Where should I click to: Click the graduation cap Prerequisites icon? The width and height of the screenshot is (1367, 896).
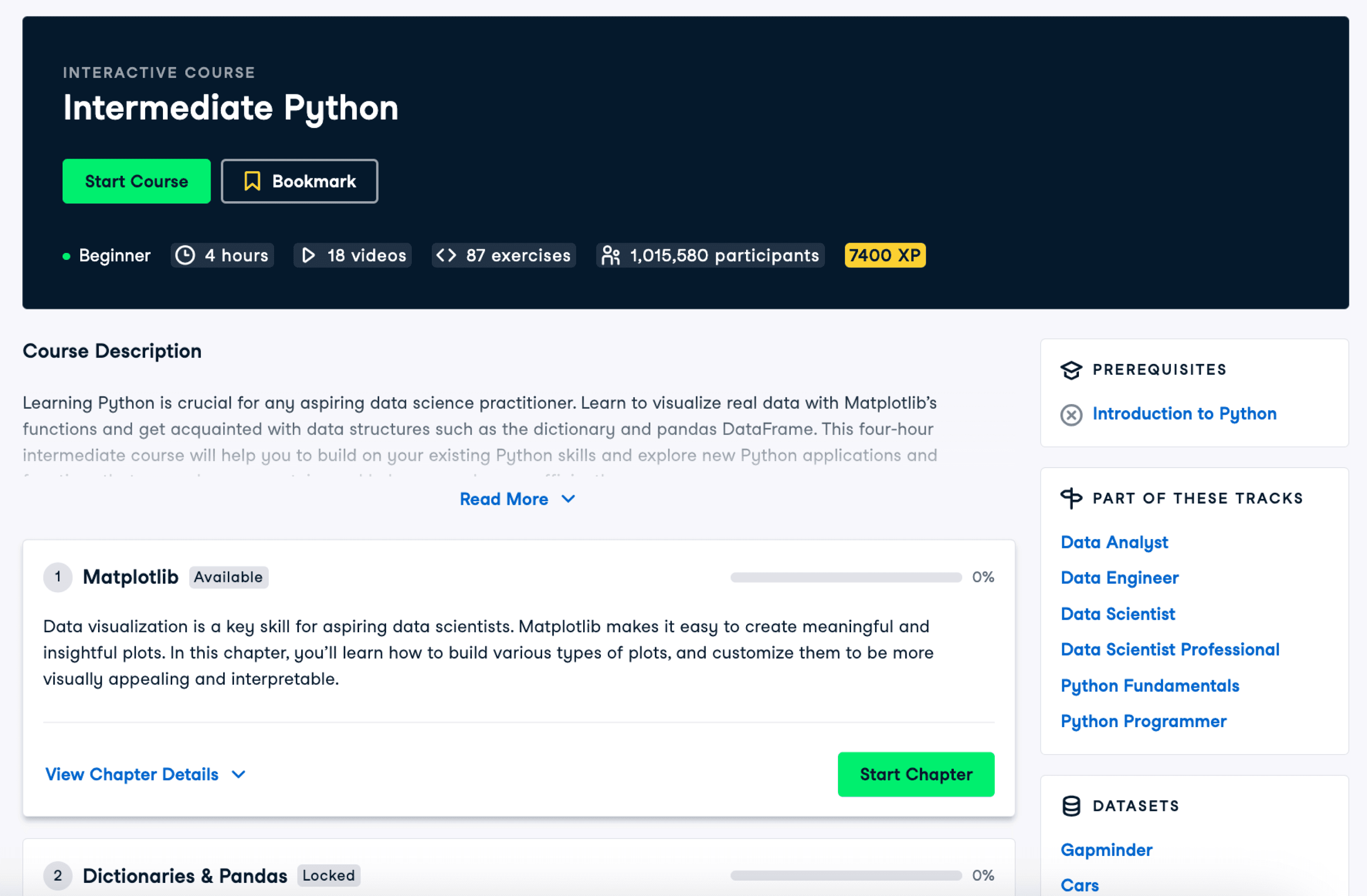click(x=1071, y=370)
